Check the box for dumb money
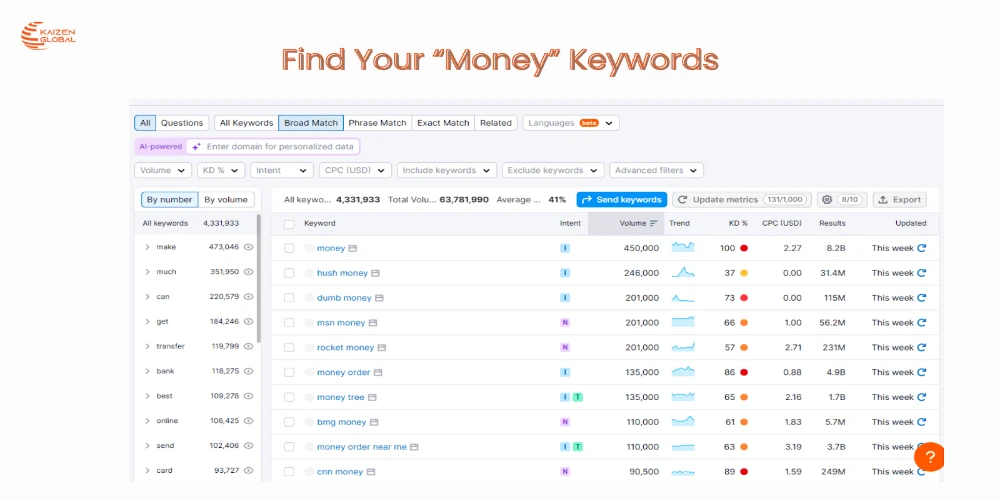1000x500 pixels. (289, 298)
